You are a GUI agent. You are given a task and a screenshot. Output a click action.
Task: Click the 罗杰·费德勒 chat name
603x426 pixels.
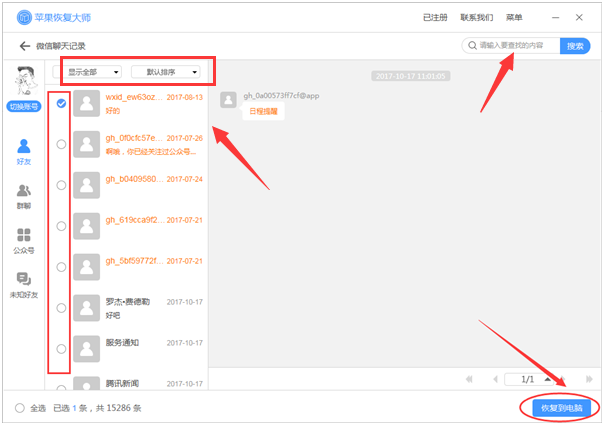click(128, 302)
